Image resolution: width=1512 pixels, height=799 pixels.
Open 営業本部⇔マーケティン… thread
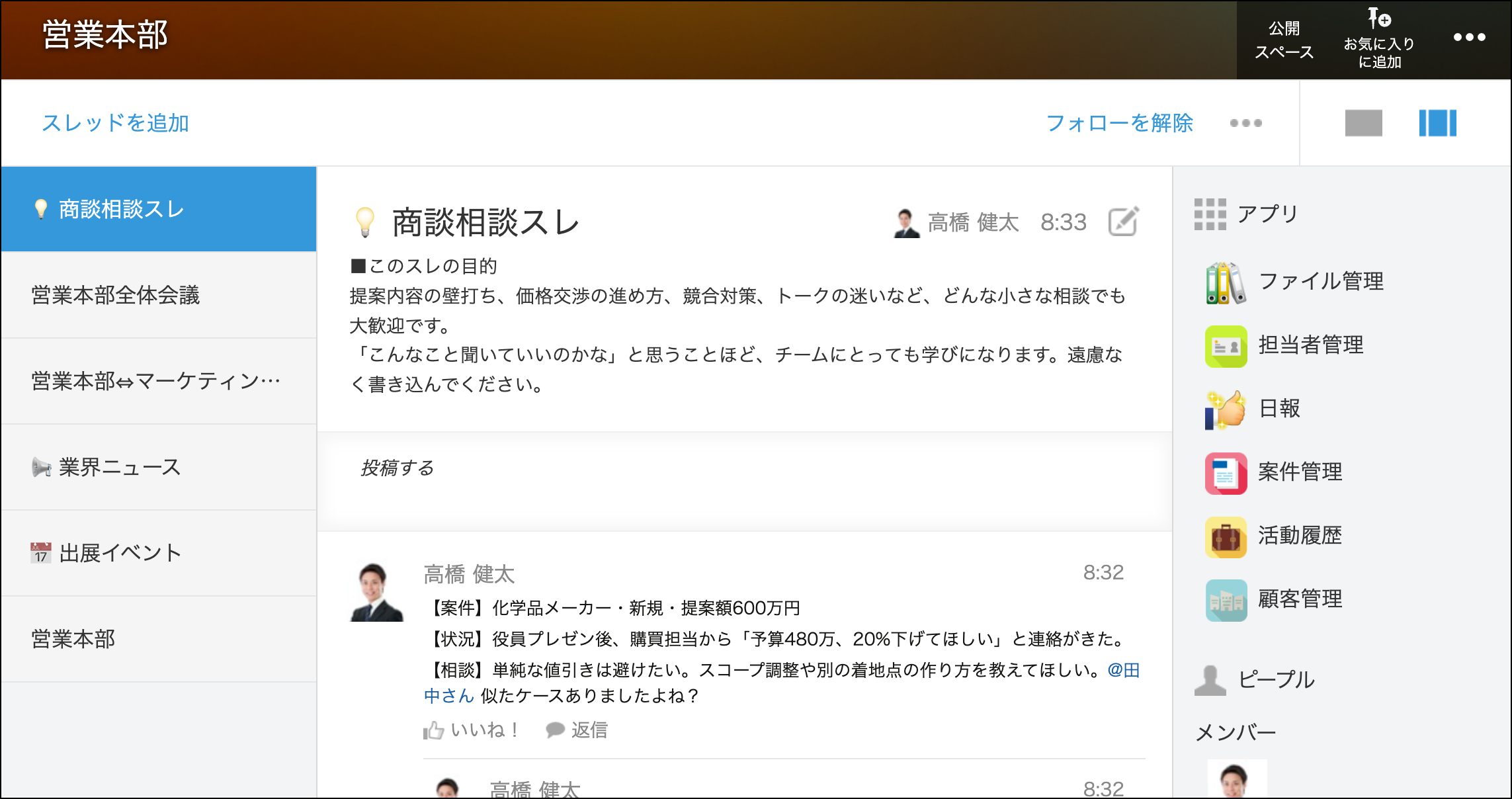159,381
